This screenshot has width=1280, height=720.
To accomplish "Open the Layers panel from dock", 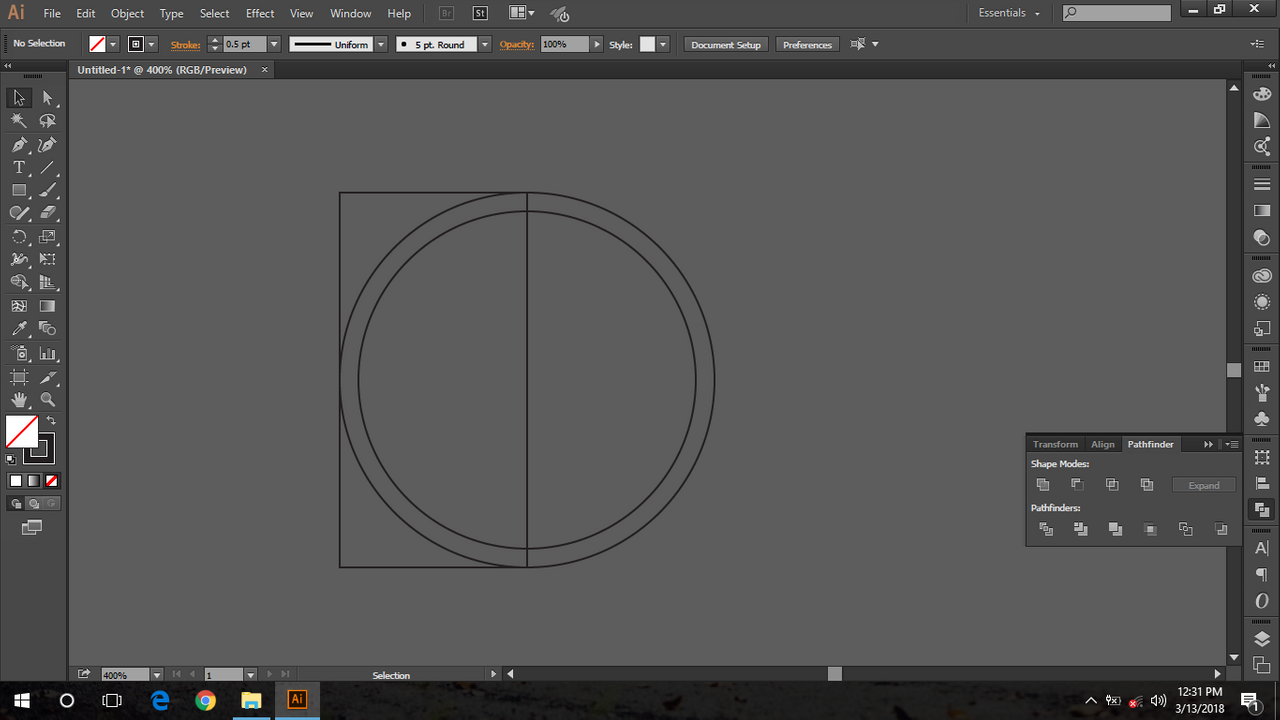I will click(x=1262, y=639).
